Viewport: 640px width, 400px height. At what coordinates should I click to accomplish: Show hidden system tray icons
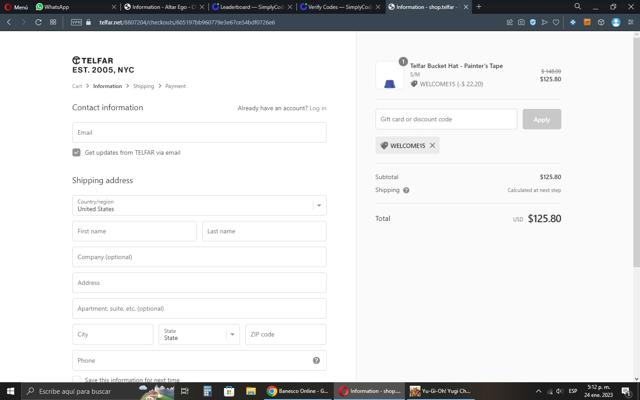coord(538,391)
